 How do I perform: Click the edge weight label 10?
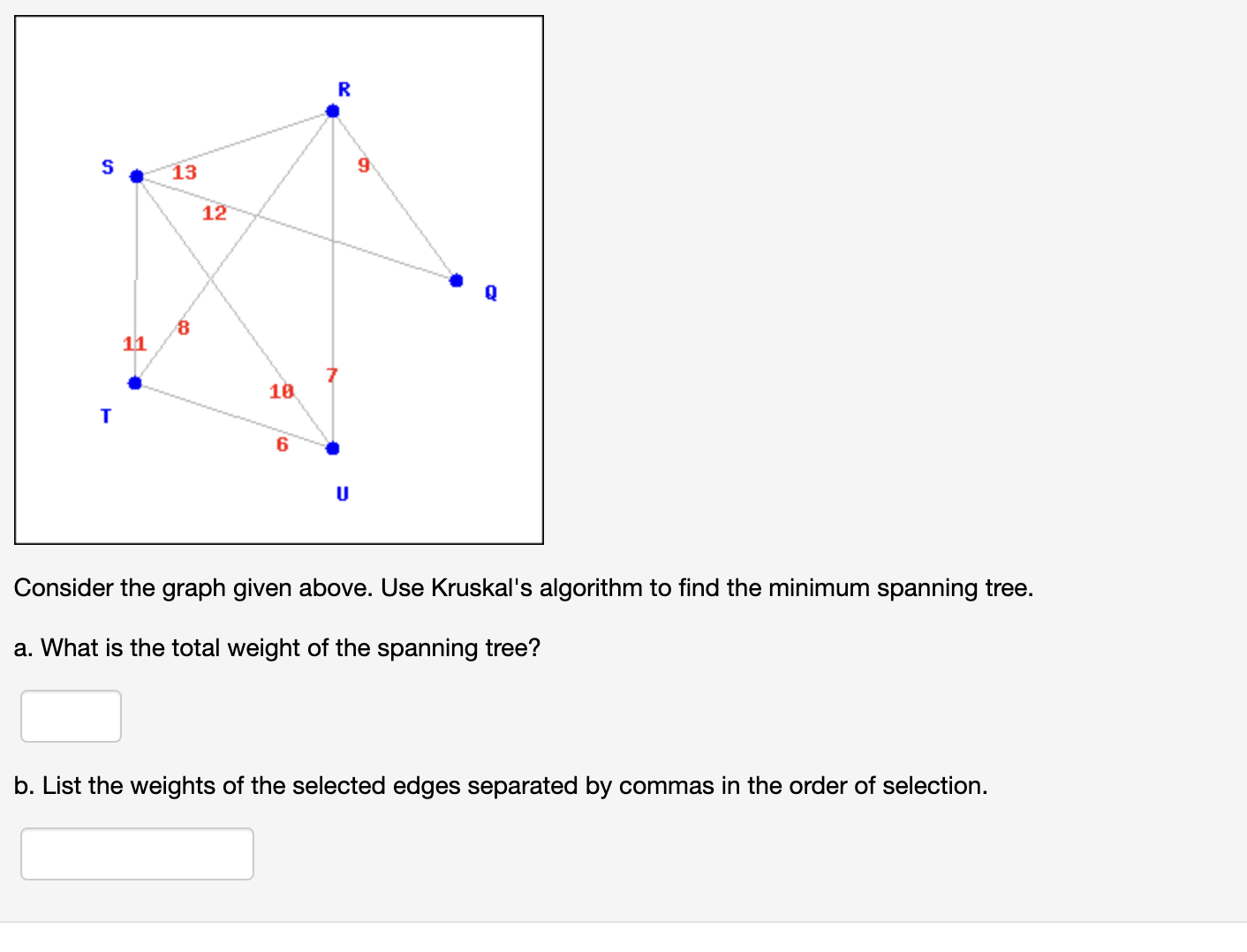(x=281, y=392)
